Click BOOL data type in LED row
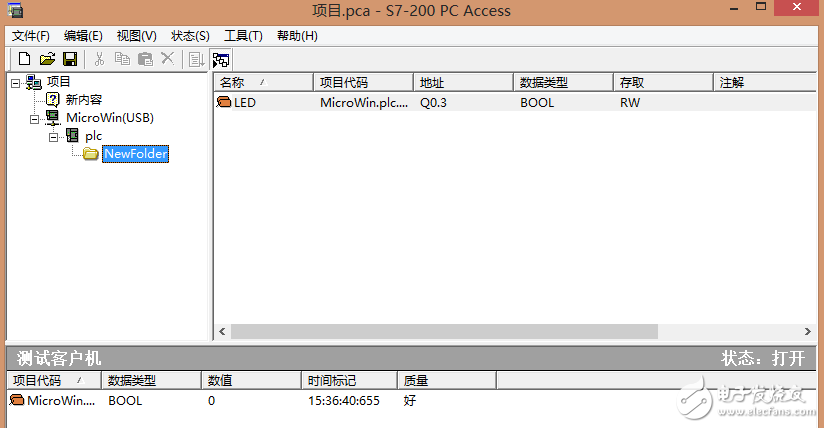The width and height of the screenshot is (824, 428). [x=537, y=103]
